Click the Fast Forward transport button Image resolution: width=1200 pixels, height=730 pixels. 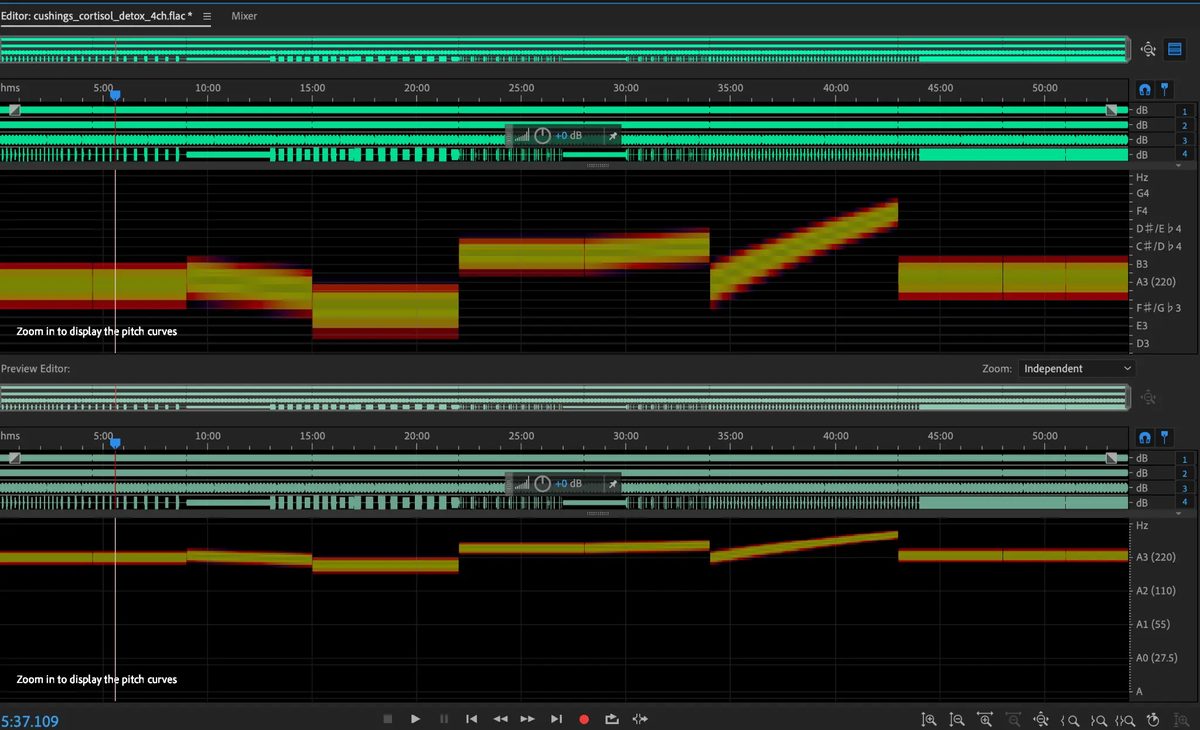528,719
